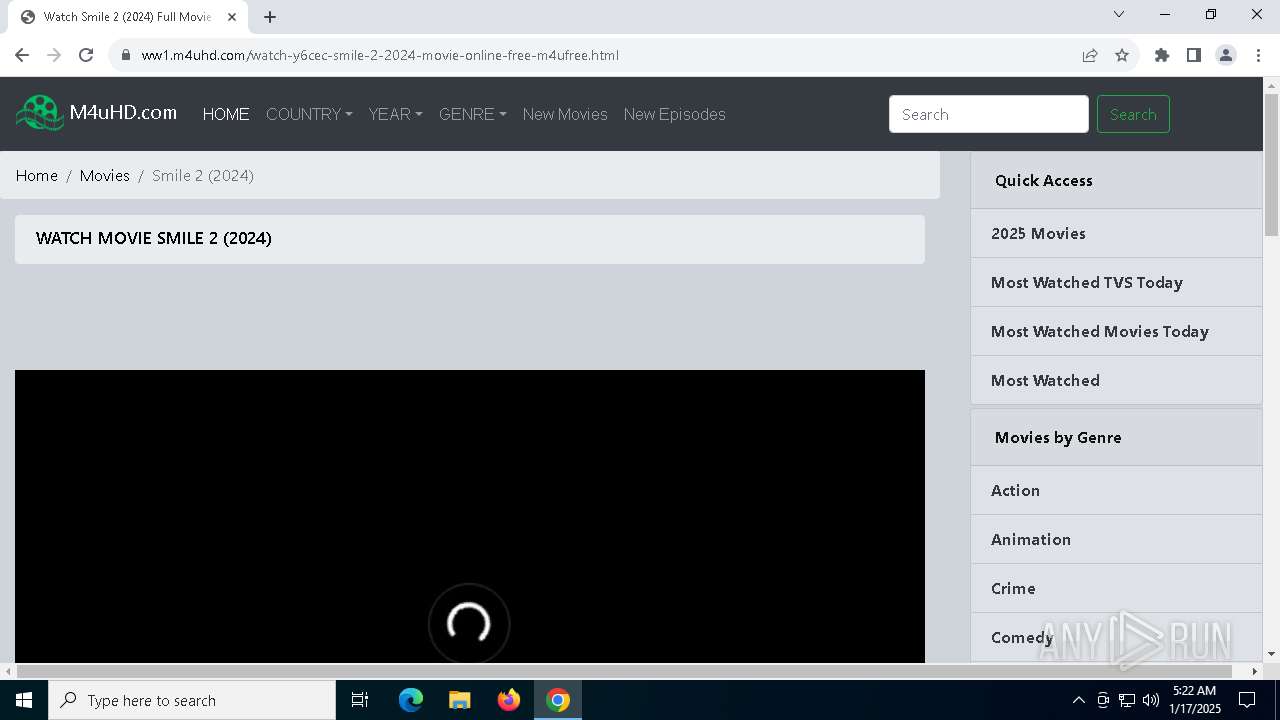Screen dimensions: 1280x720
Task: Click Movies by Genre panel header
Action: click(1116, 437)
